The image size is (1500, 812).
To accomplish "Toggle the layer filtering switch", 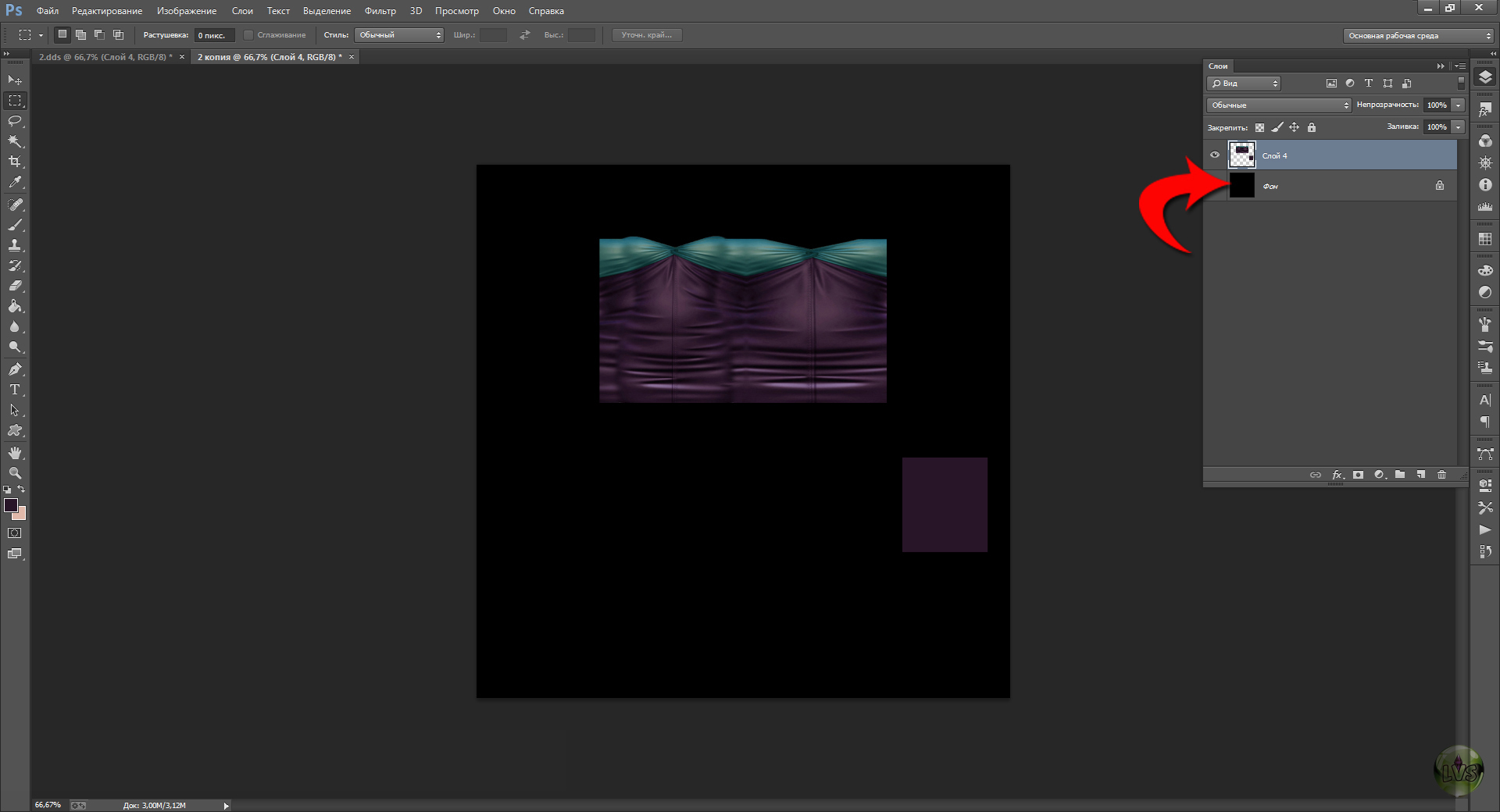I will point(1461,83).
